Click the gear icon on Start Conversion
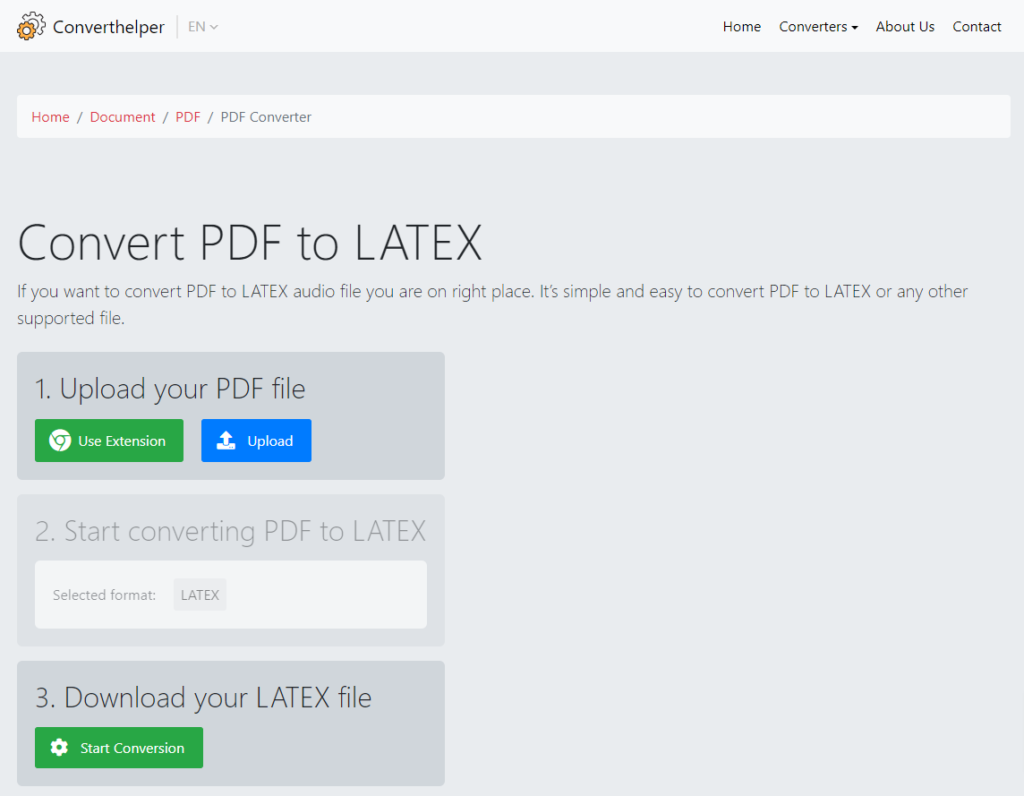 pyautogui.click(x=57, y=747)
